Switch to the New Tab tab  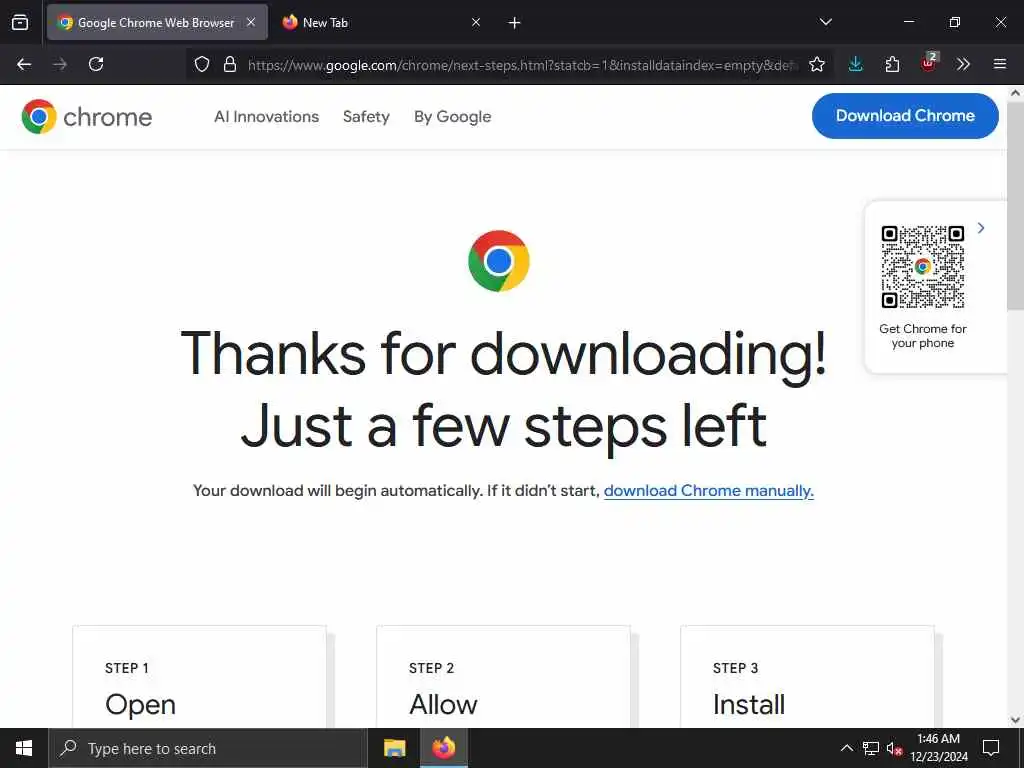pos(382,22)
